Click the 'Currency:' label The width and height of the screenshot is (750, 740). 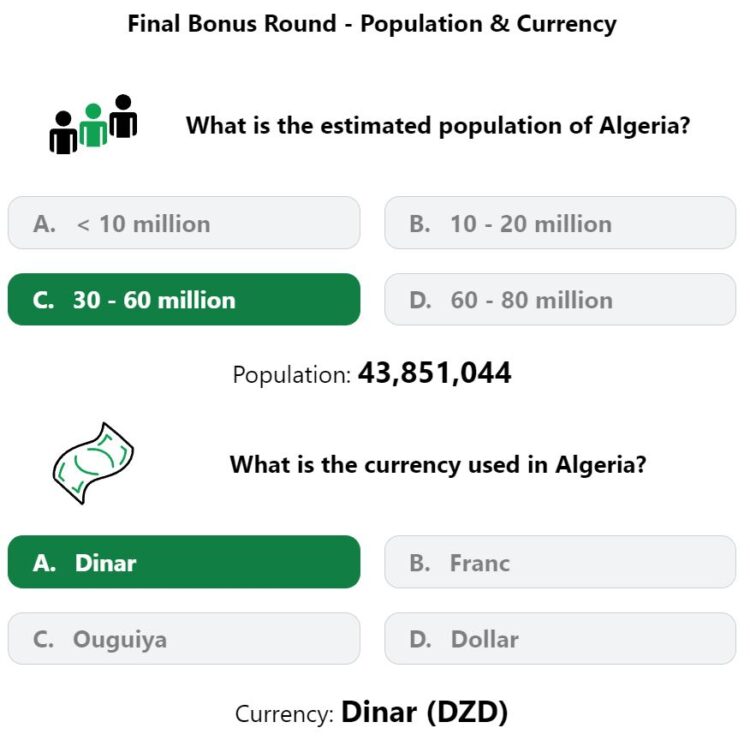[x=284, y=714]
